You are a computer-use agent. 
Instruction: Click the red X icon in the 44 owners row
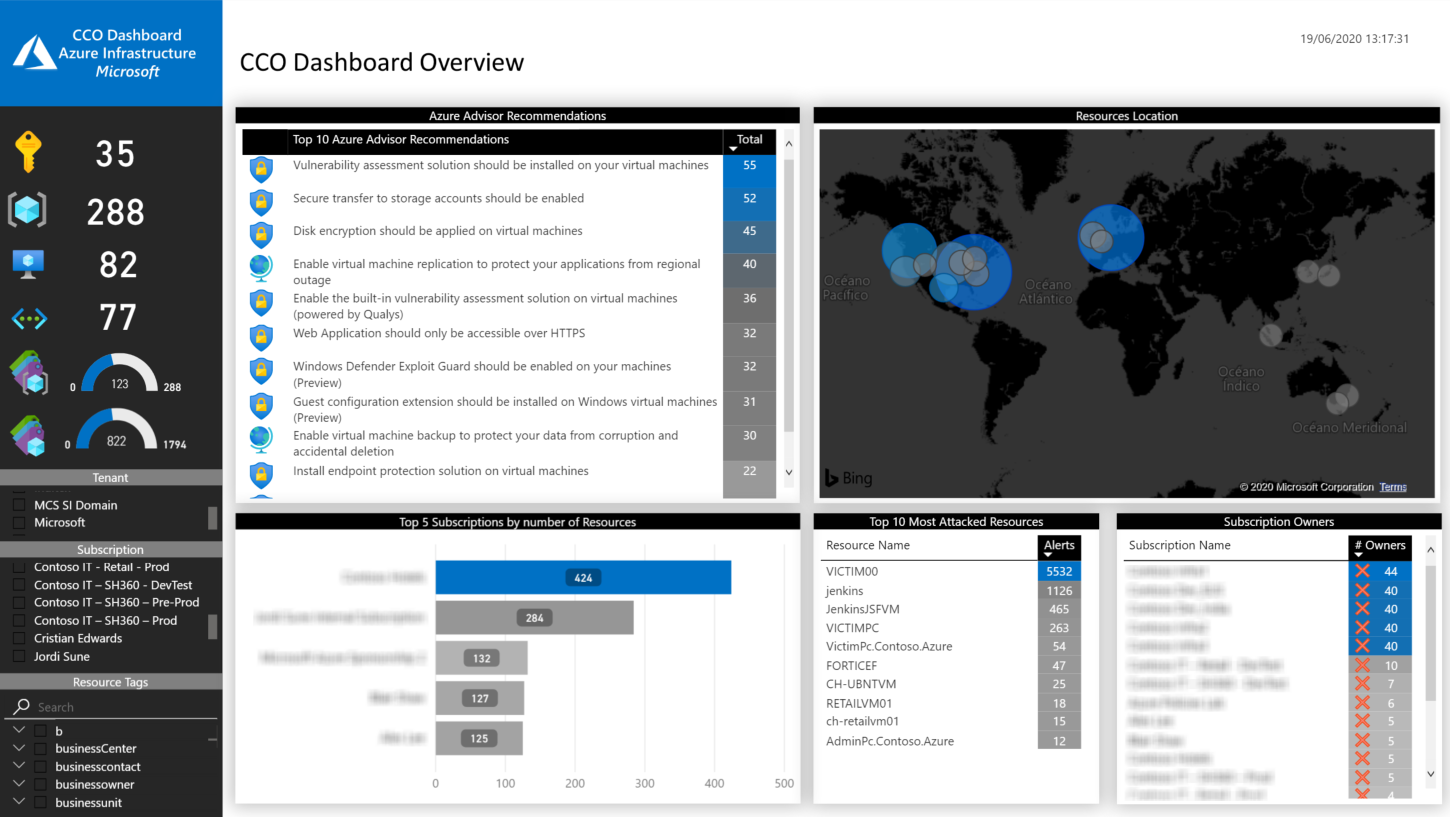[1362, 571]
